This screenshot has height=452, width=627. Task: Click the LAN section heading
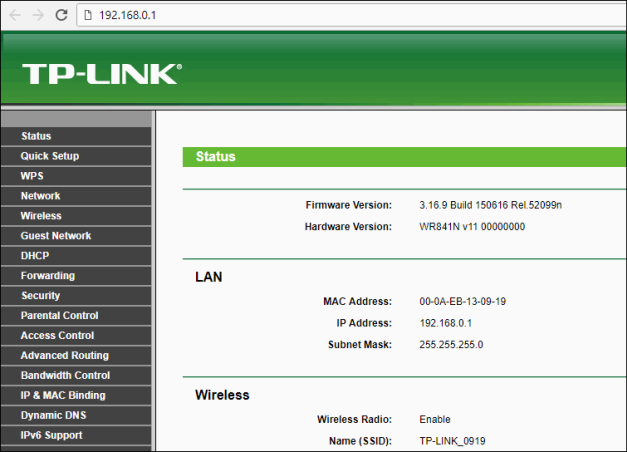[x=209, y=277]
